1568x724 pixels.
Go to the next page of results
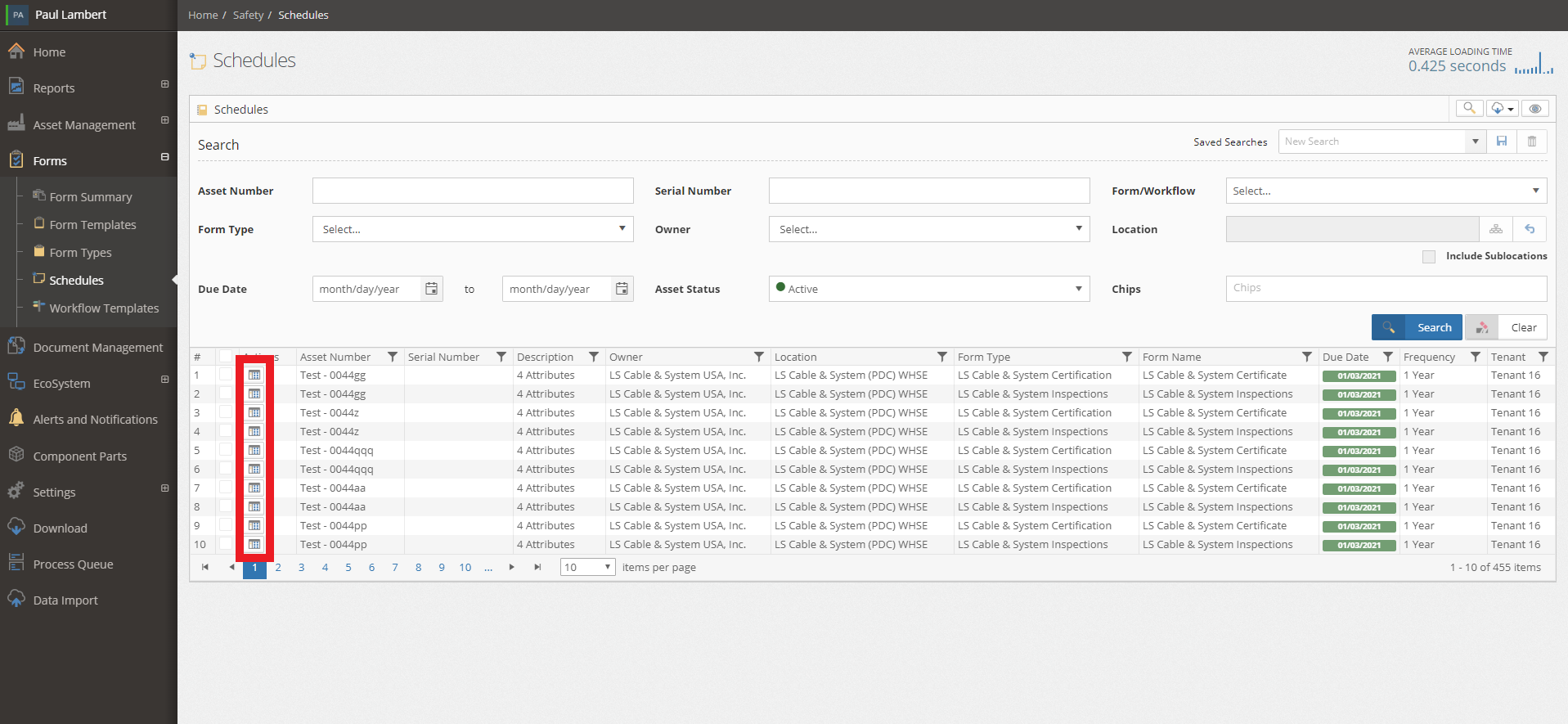coord(512,567)
